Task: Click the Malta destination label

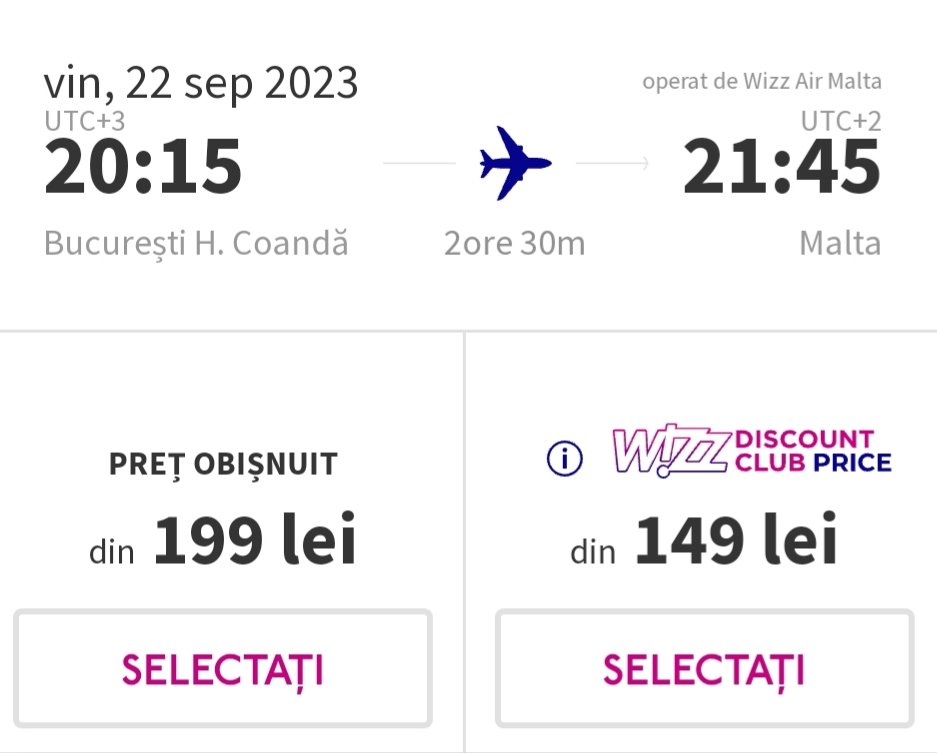Action: pyautogui.click(x=840, y=243)
